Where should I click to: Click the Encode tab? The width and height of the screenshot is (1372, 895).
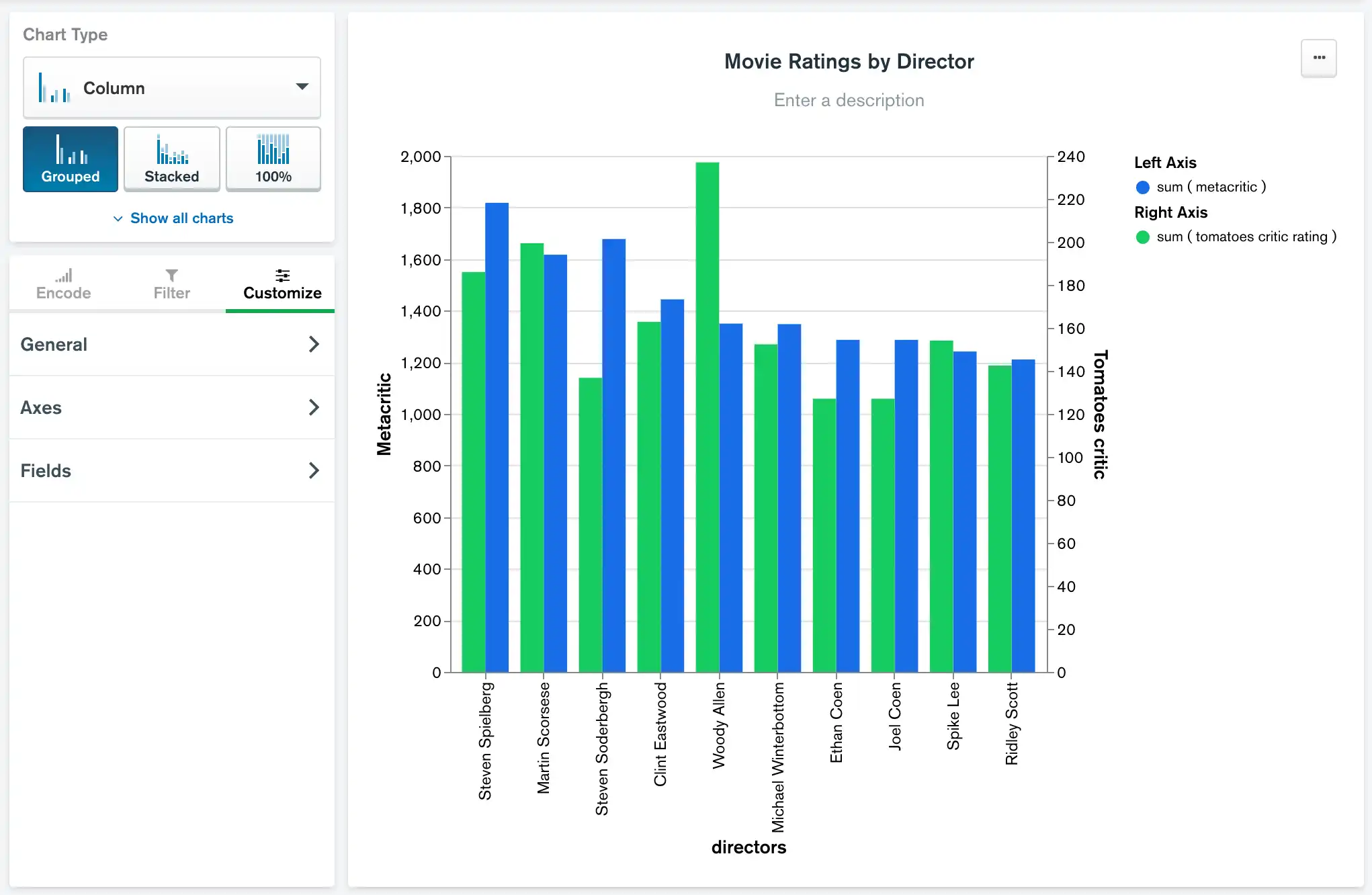click(62, 283)
